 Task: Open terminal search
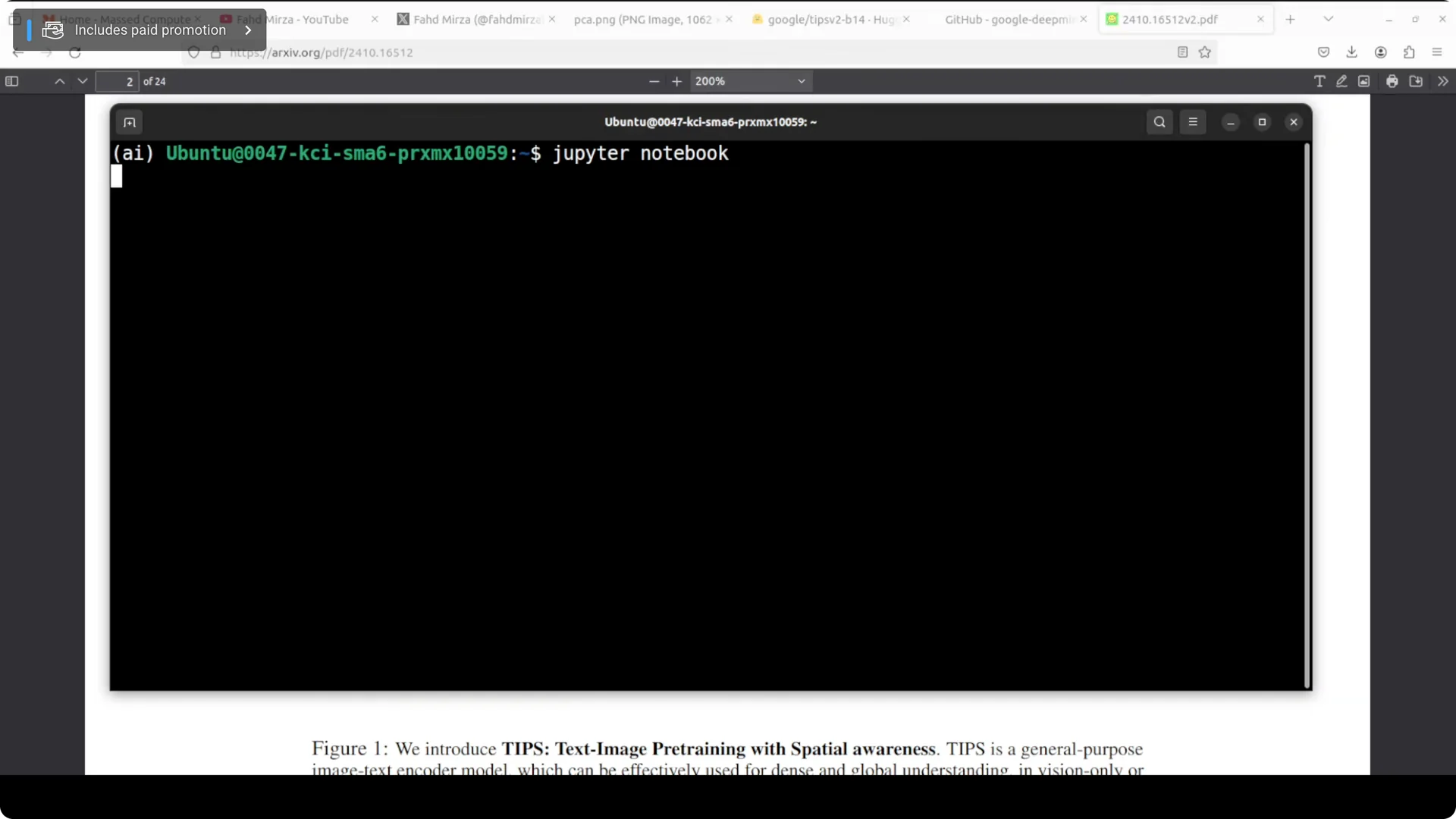(x=1159, y=122)
